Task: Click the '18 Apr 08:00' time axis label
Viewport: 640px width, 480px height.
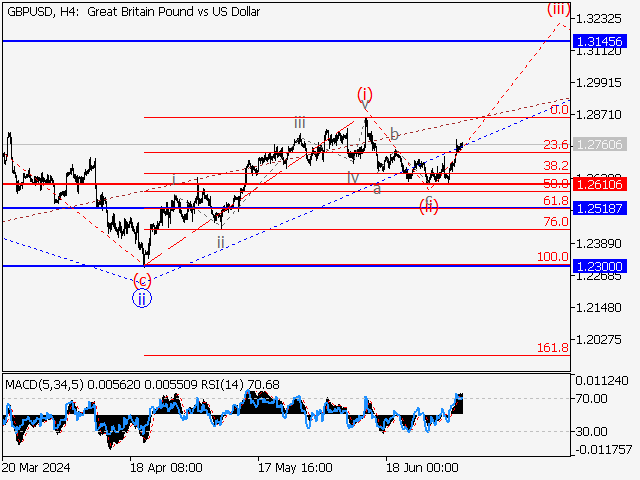Action: (x=166, y=467)
